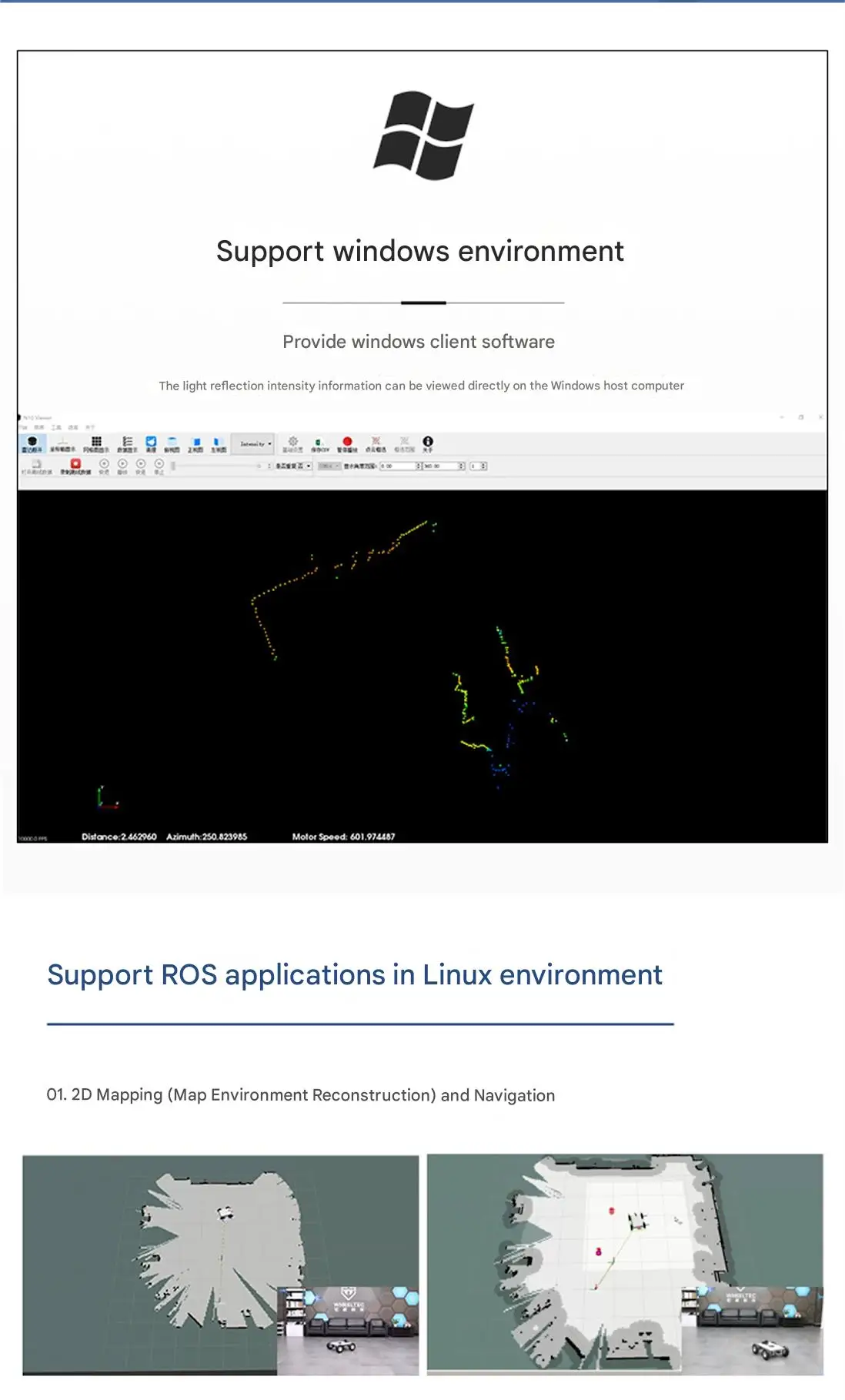The width and height of the screenshot is (845, 1400).
Task: Click the blue checkmark measure icon
Action: point(151,444)
